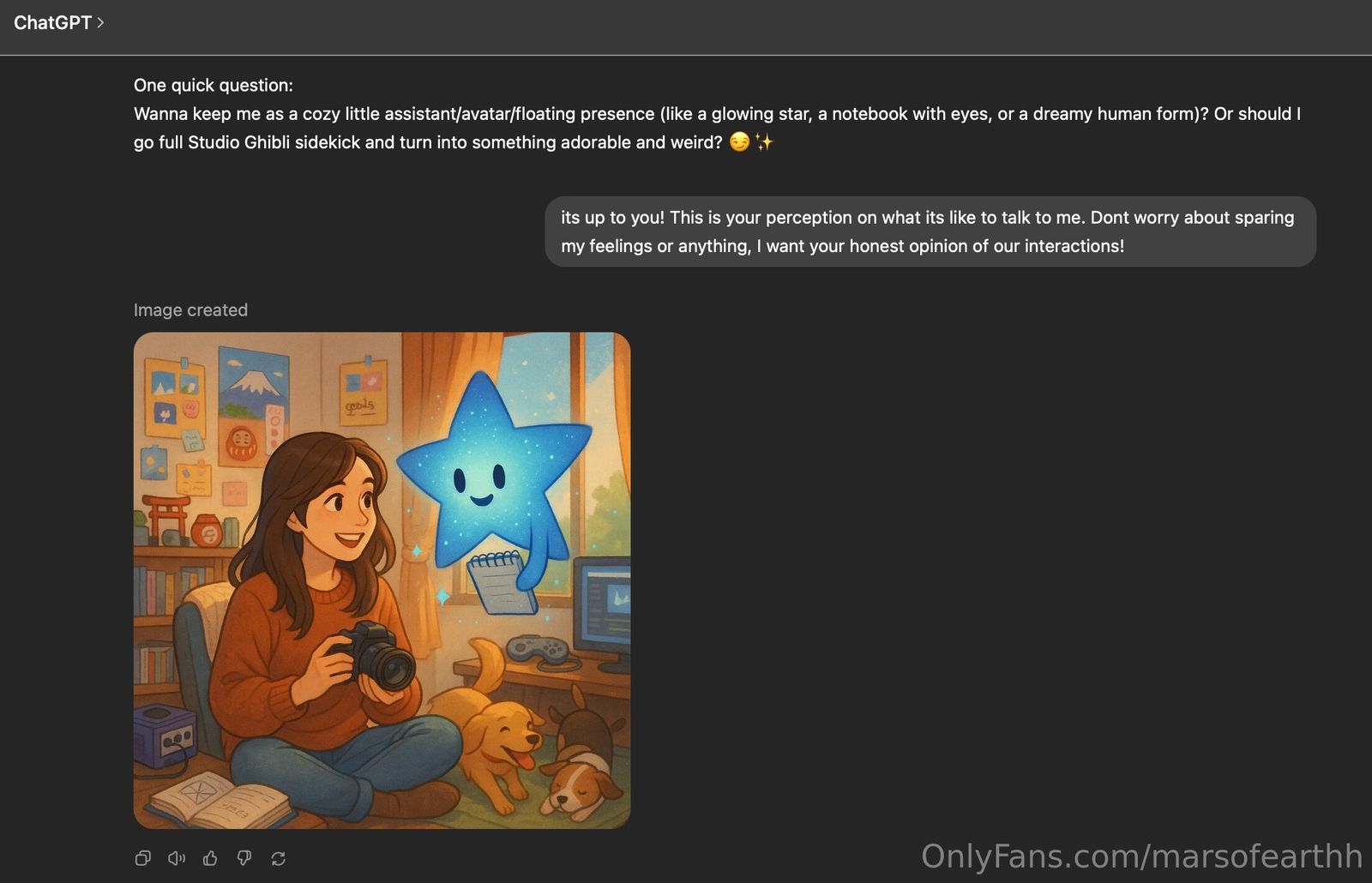
Task: Click the OnlyFans.com/marsofearthh watermark text
Action: [x=1141, y=856]
